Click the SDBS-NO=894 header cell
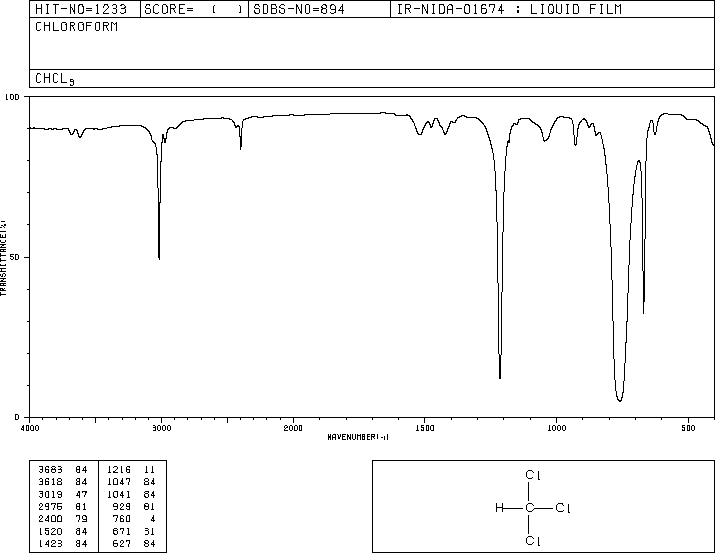 tap(319, 9)
